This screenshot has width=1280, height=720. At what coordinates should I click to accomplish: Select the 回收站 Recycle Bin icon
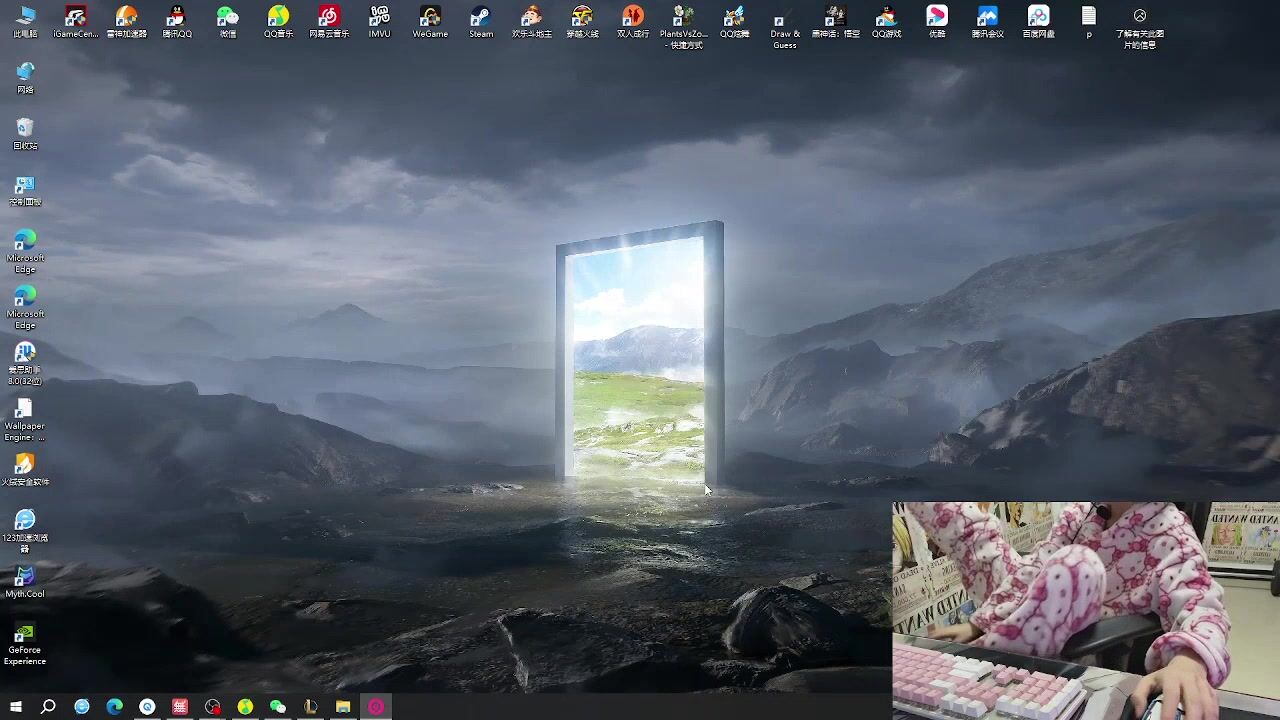(x=25, y=132)
